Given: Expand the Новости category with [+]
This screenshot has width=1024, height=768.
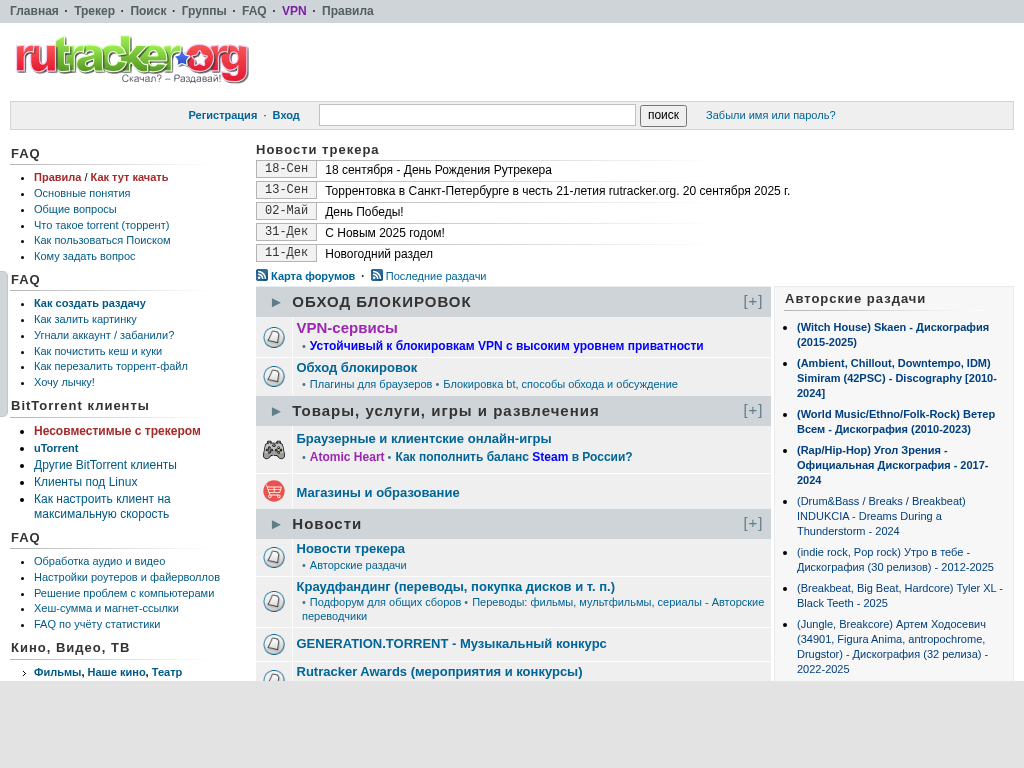Looking at the screenshot, I should [x=752, y=524].
